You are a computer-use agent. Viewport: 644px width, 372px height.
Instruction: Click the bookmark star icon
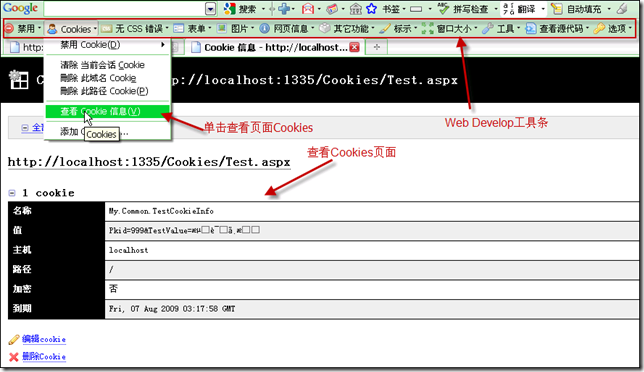(x=371, y=9)
